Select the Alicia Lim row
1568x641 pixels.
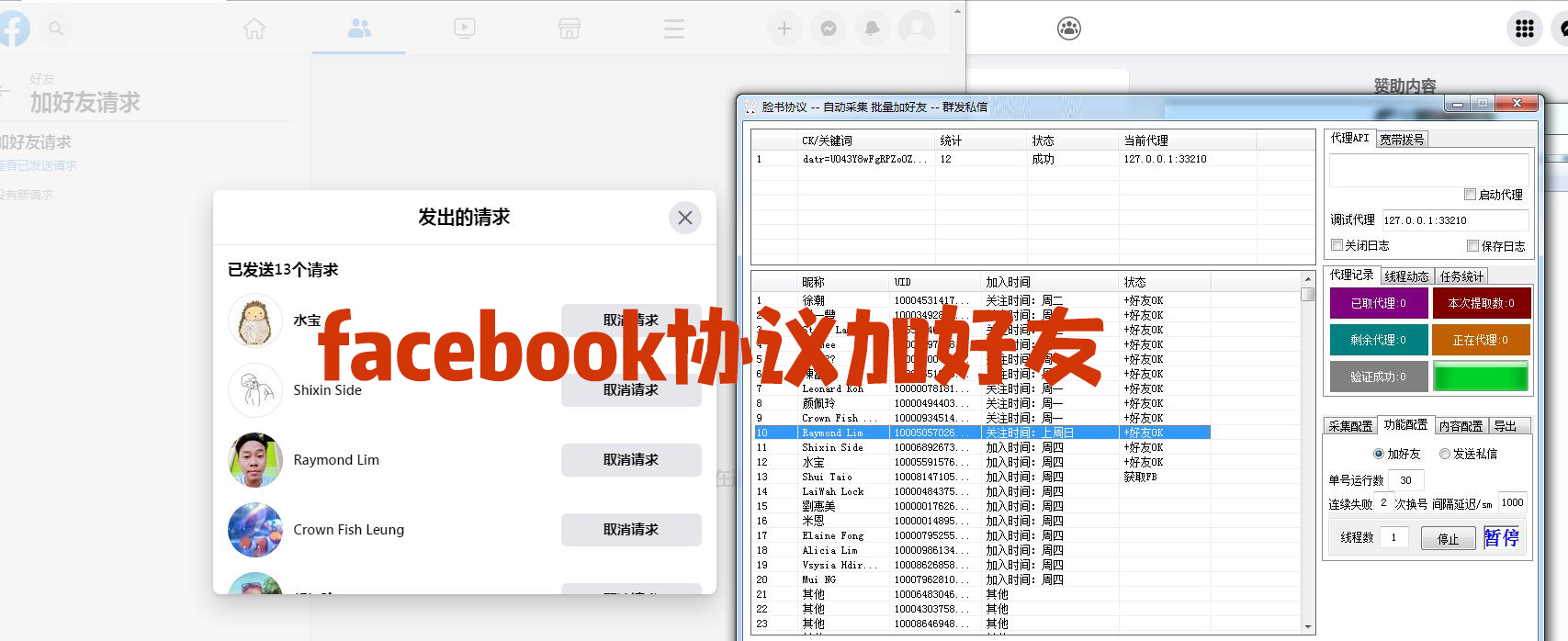point(981,550)
